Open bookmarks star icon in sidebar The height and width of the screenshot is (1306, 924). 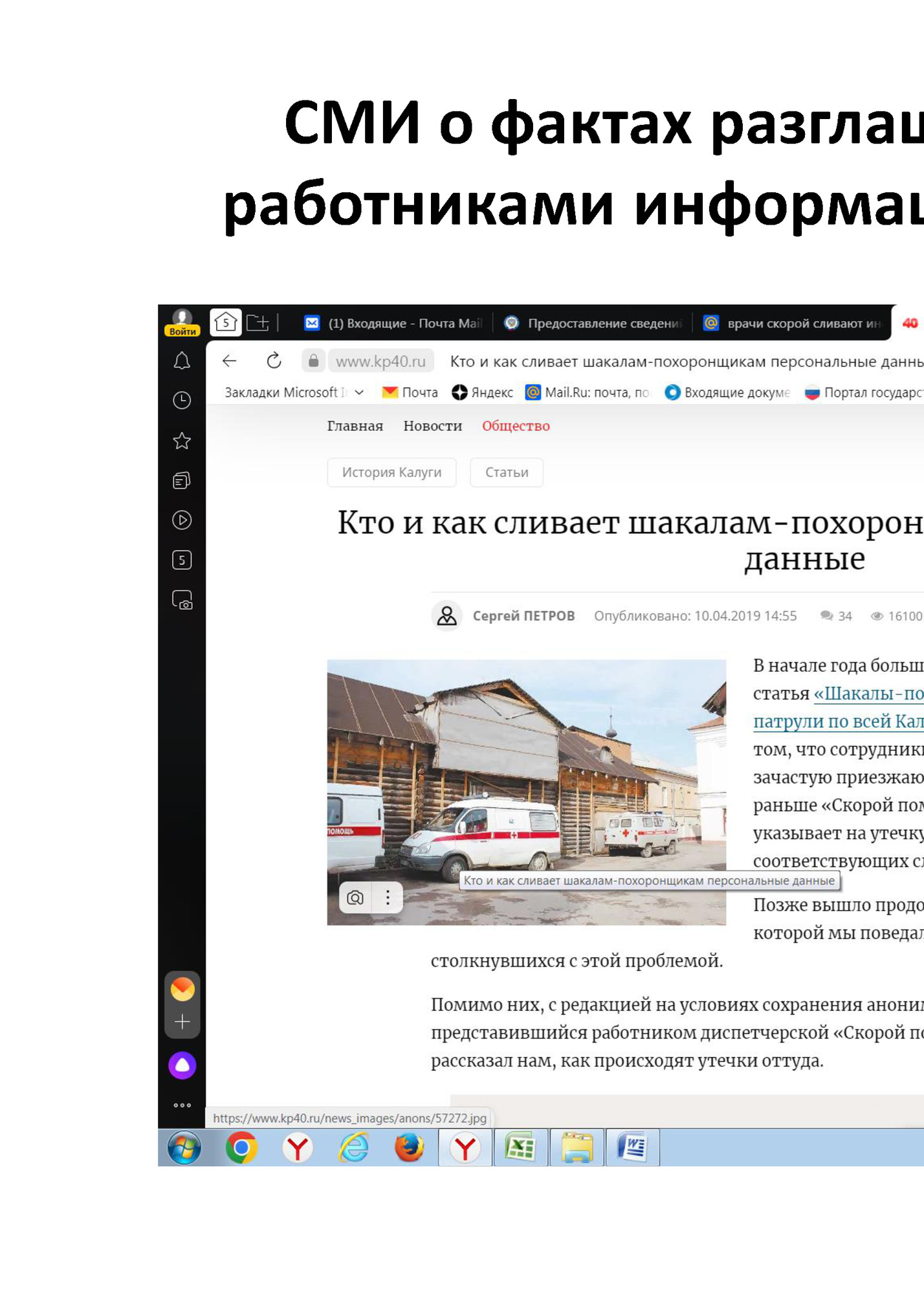[x=182, y=441]
